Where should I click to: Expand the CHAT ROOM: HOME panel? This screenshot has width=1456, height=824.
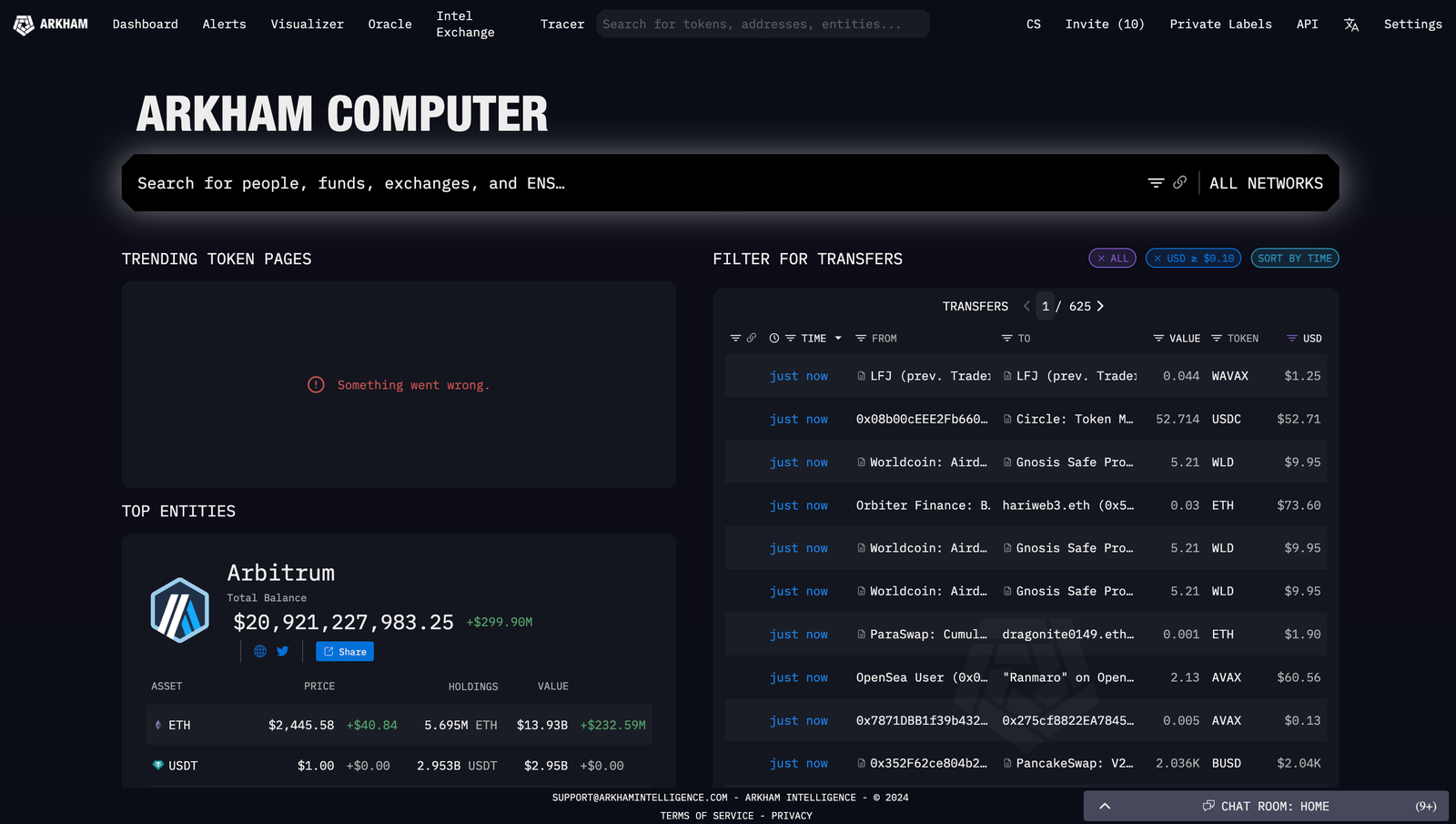(x=1105, y=806)
